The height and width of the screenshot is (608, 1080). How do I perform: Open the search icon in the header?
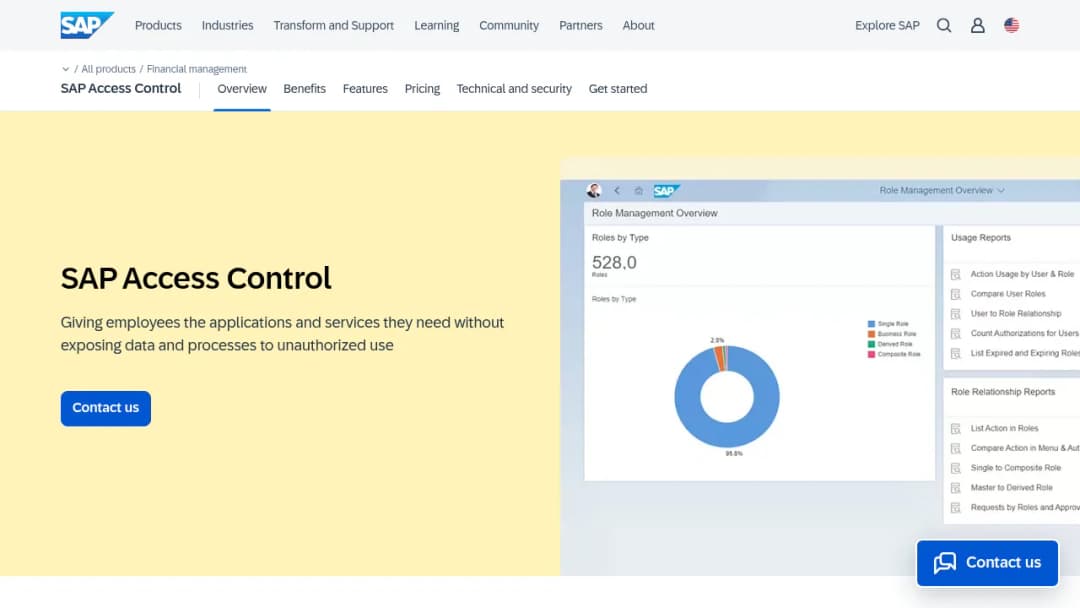944,25
